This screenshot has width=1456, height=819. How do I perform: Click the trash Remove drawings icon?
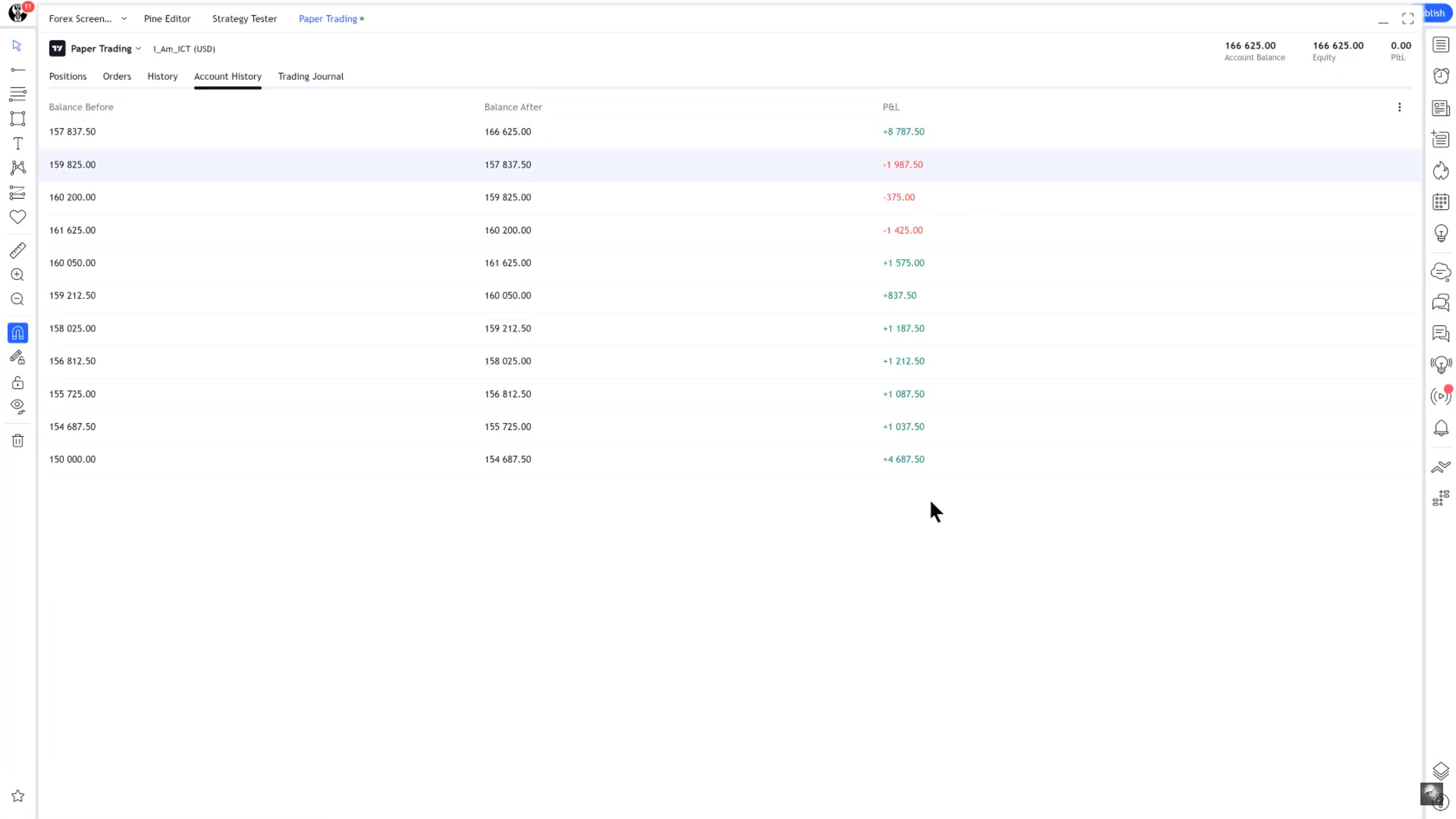[17, 440]
